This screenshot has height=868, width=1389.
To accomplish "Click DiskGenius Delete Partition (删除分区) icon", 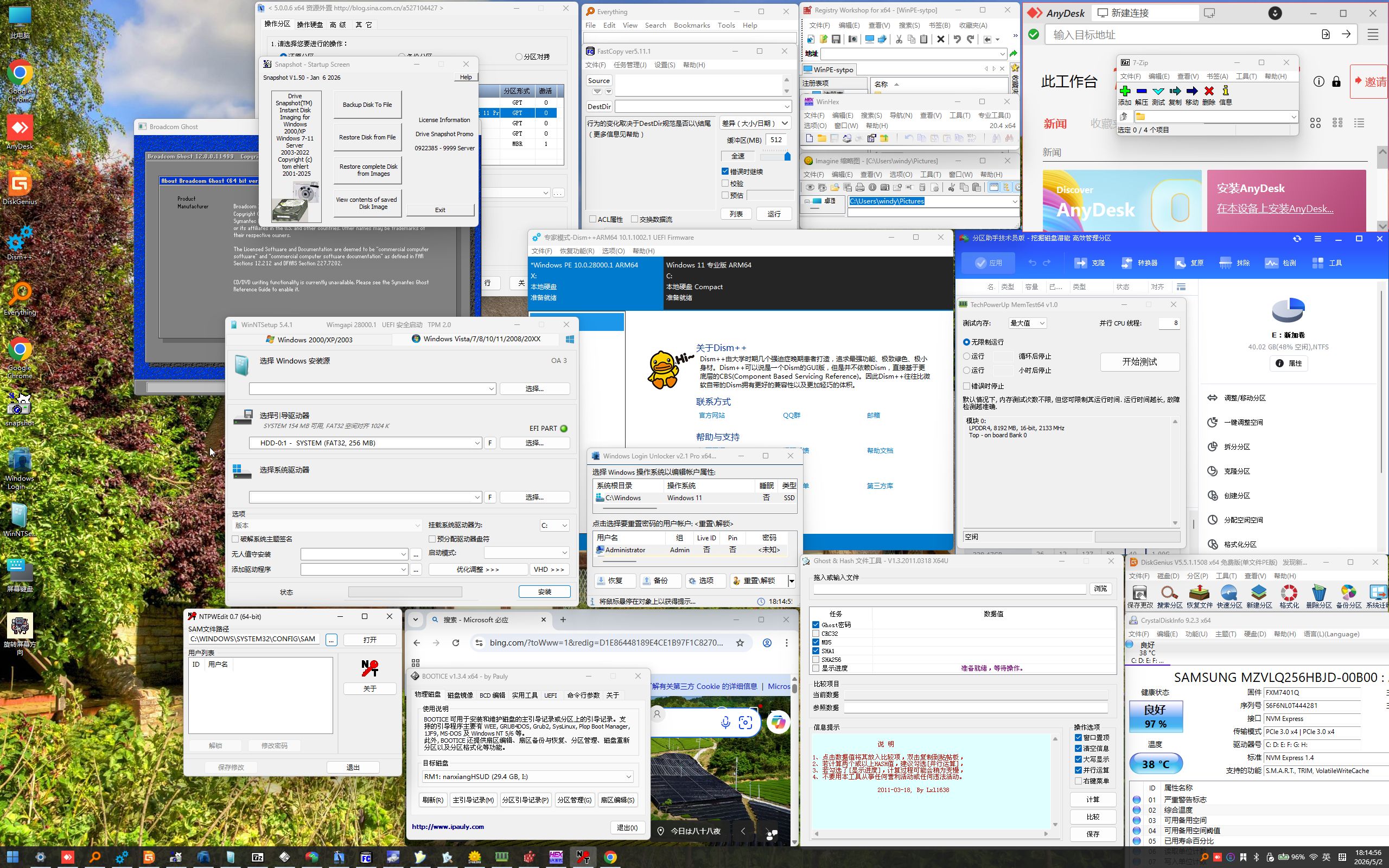I will (1318, 592).
